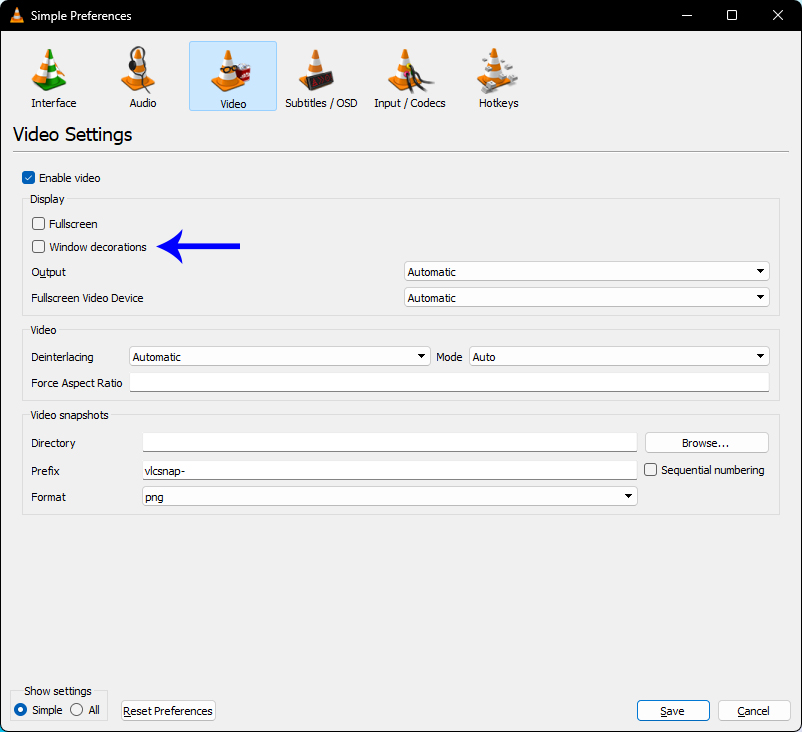Click the Browse... button for snapshot directory
Viewport: 802px width, 732px height.
tap(706, 443)
